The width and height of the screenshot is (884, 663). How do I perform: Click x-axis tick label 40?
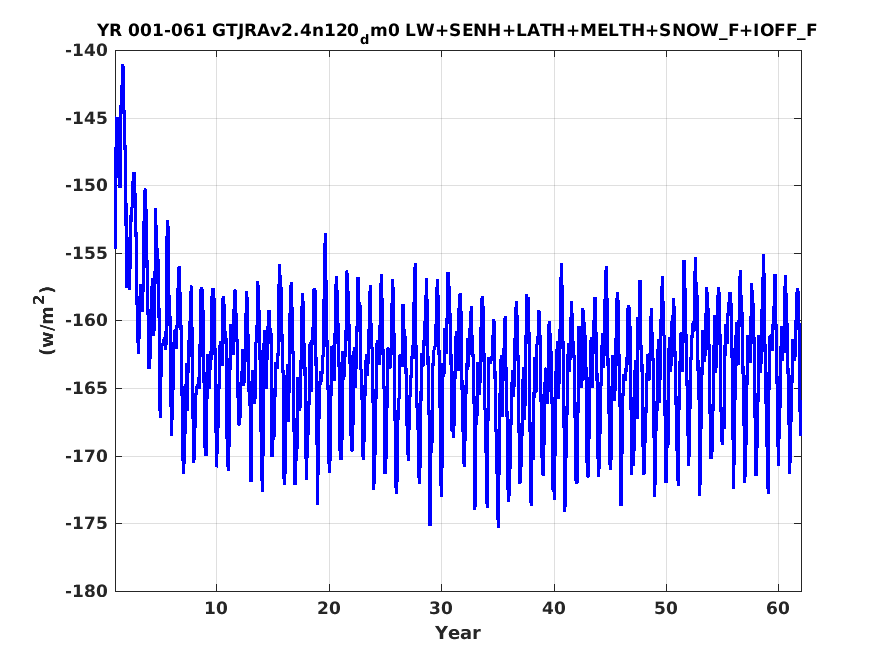click(x=554, y=608)
